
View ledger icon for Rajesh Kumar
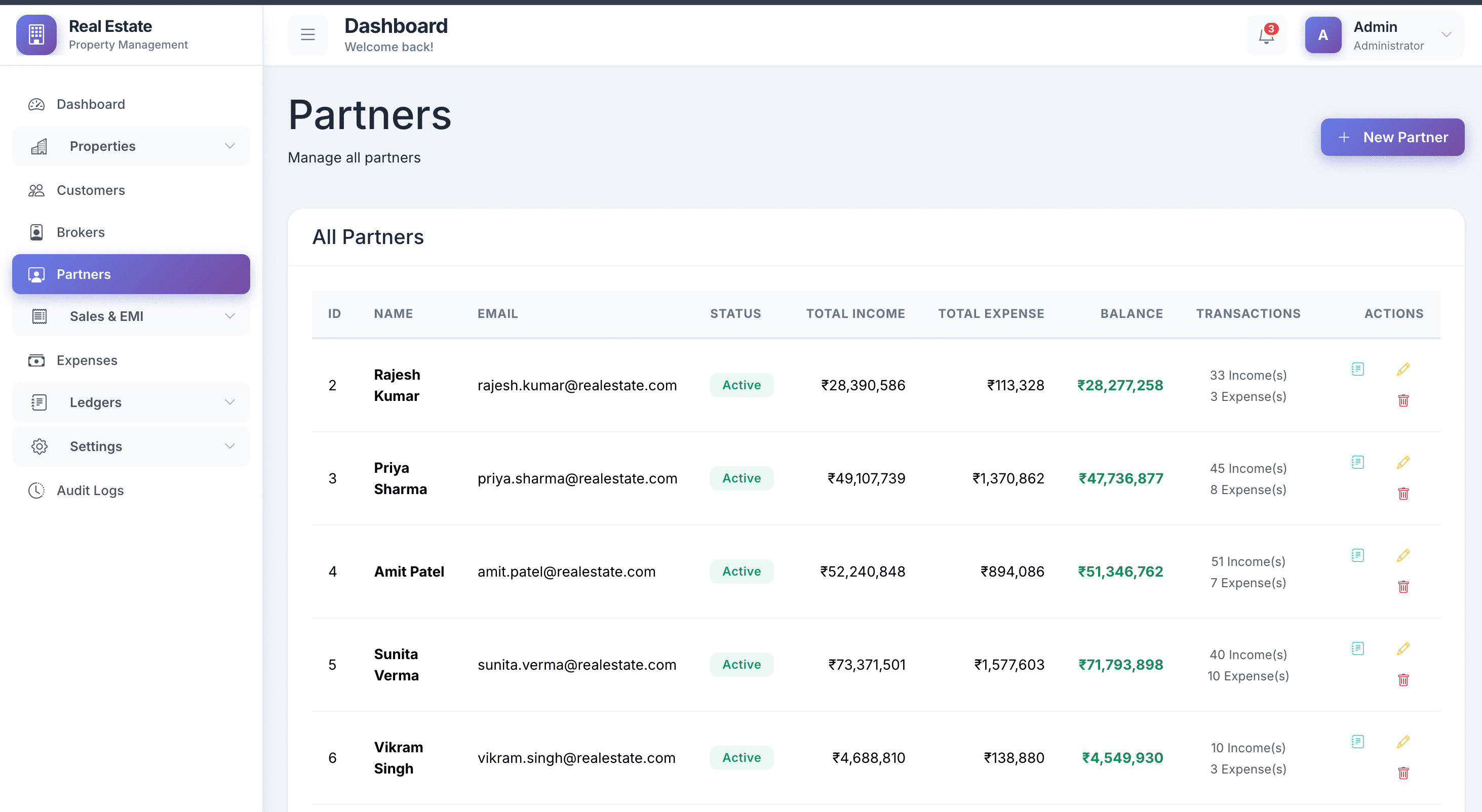(x=1357, y=369)
